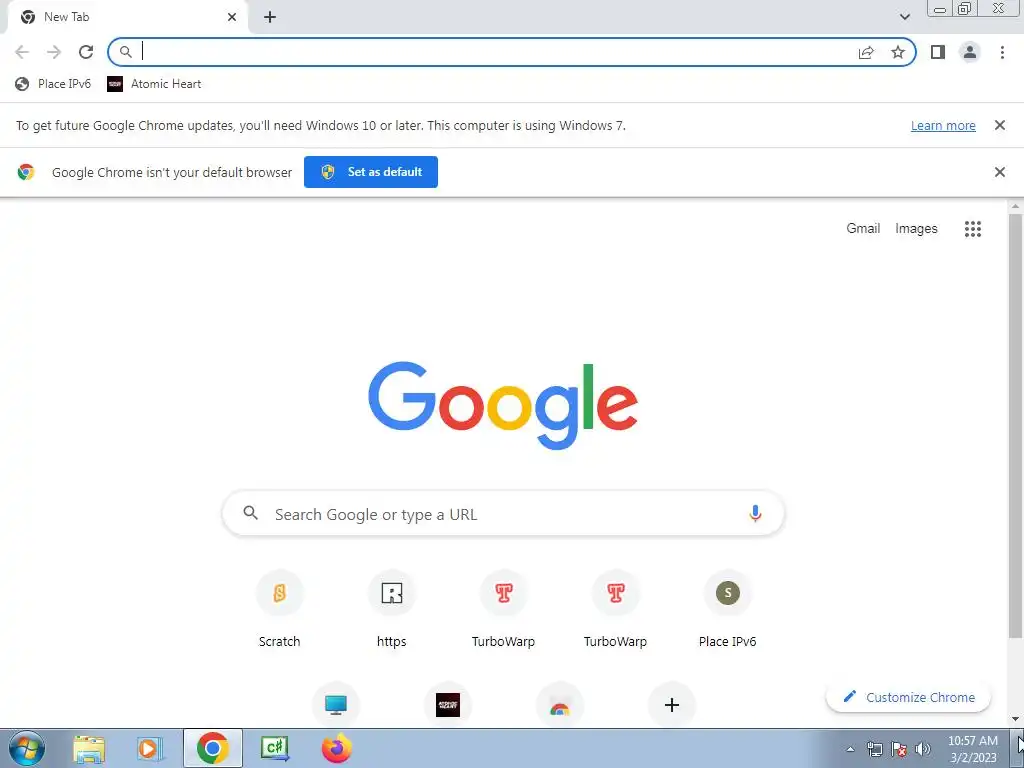Reload the page with refresh icon
This screenshot has height=768, width=1024.
pyautogui.click(x=86, y=52)
